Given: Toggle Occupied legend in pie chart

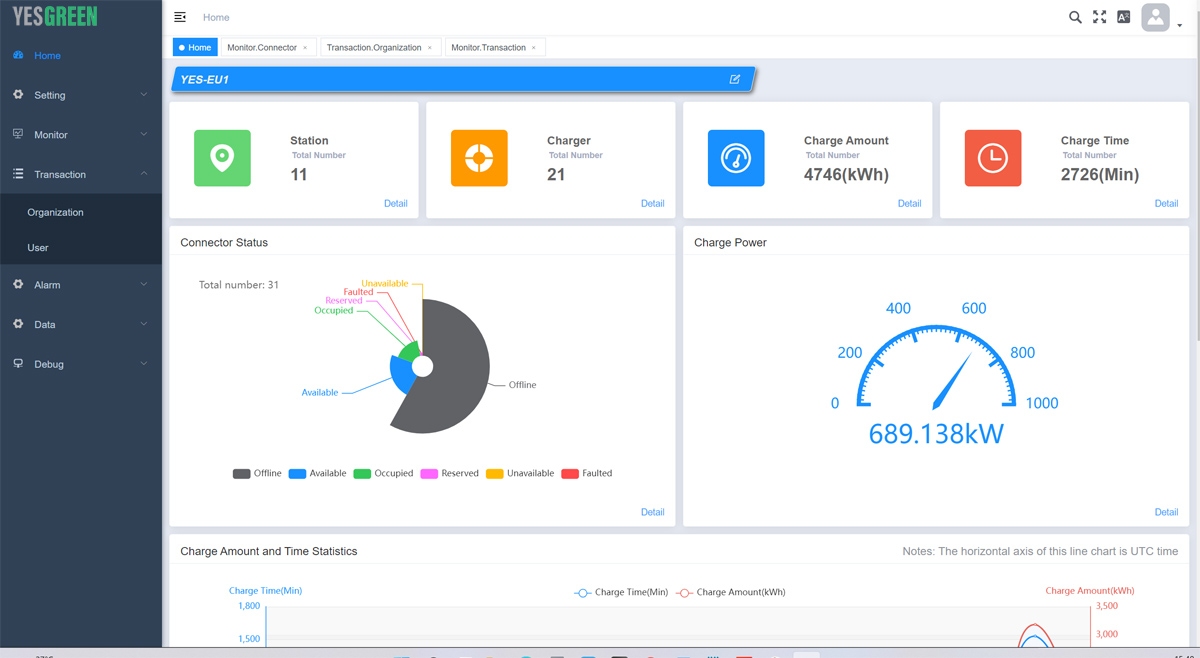Looking at the screenshot, I should pos(383,473).
